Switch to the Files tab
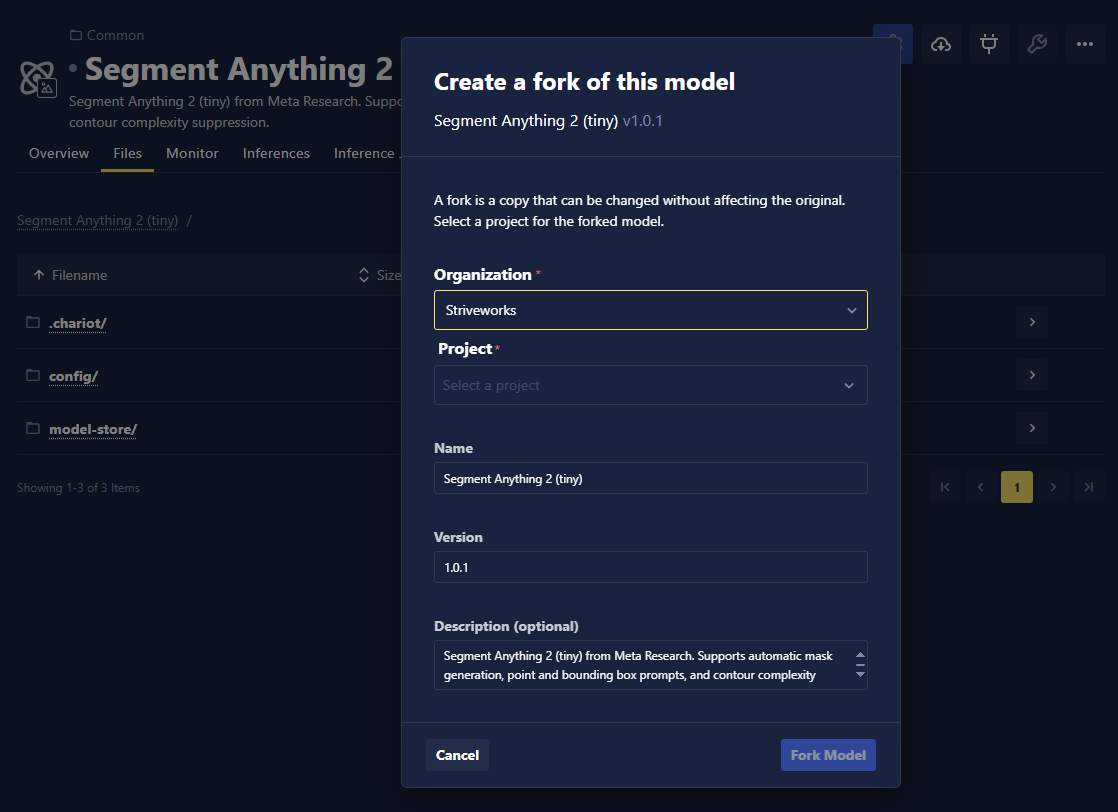 (x=128, y=153)
